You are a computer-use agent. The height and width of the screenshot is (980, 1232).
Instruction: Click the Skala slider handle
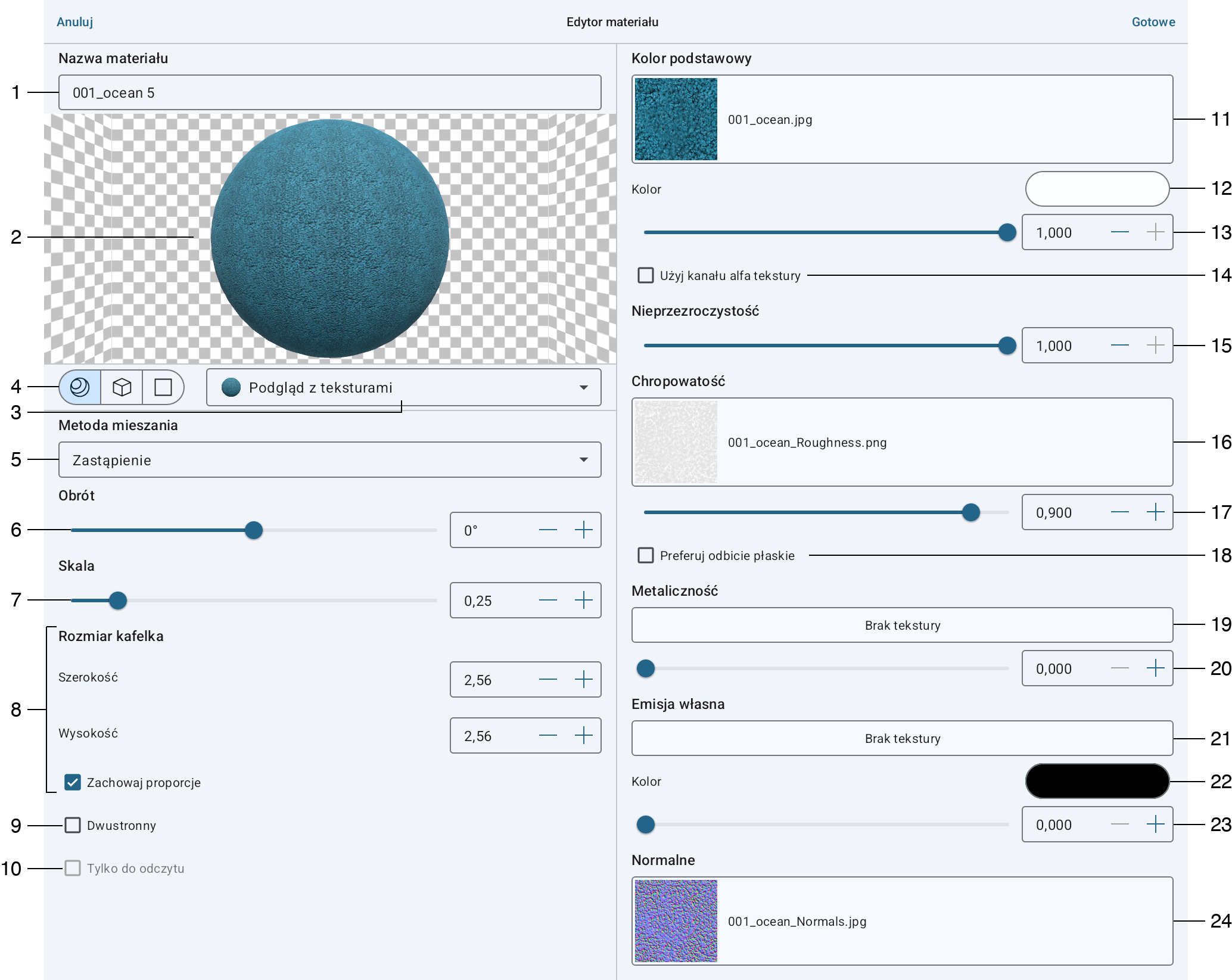[118, 600]
